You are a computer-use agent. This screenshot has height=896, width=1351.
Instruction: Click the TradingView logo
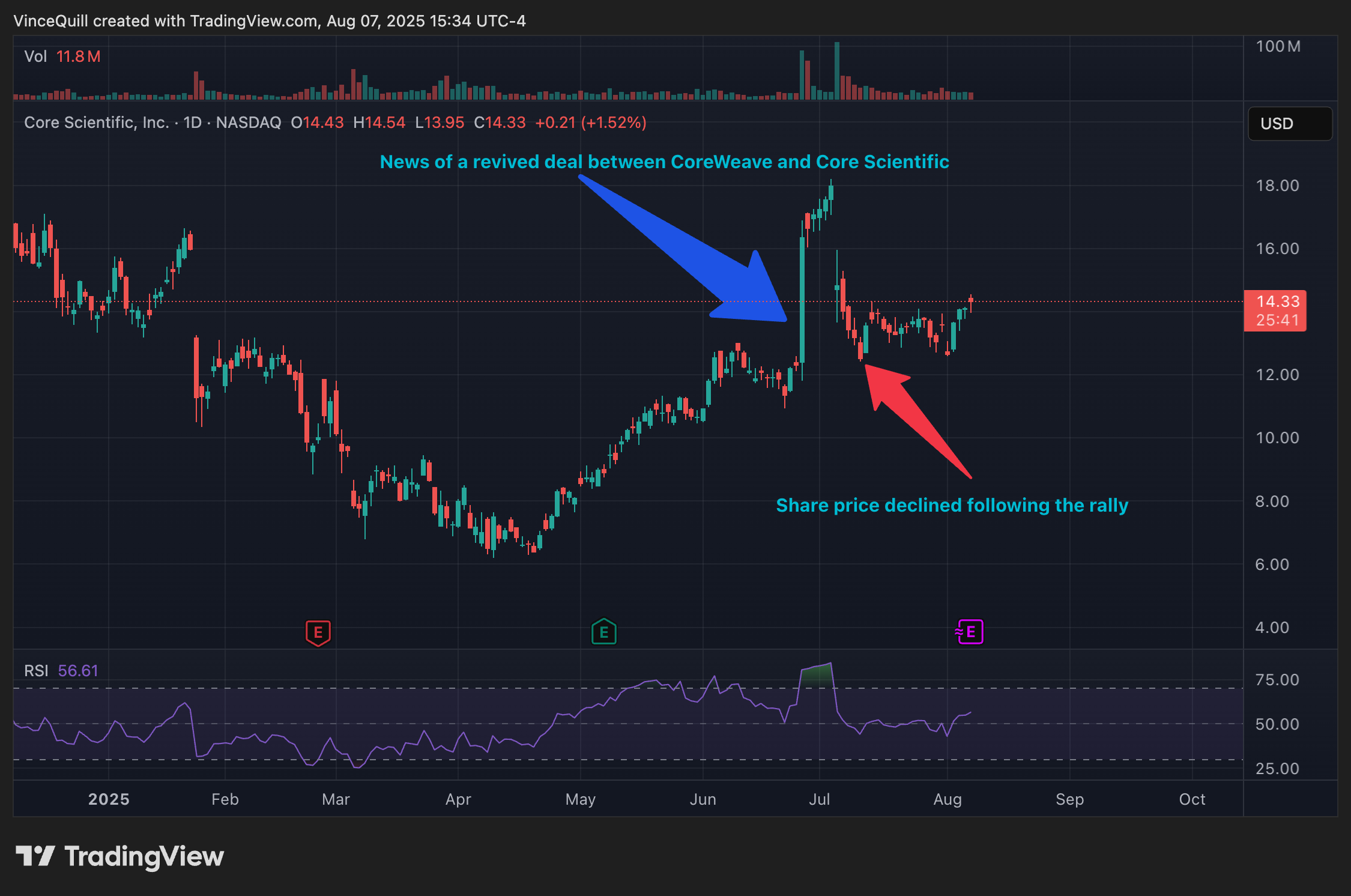[x=119, y=856]
